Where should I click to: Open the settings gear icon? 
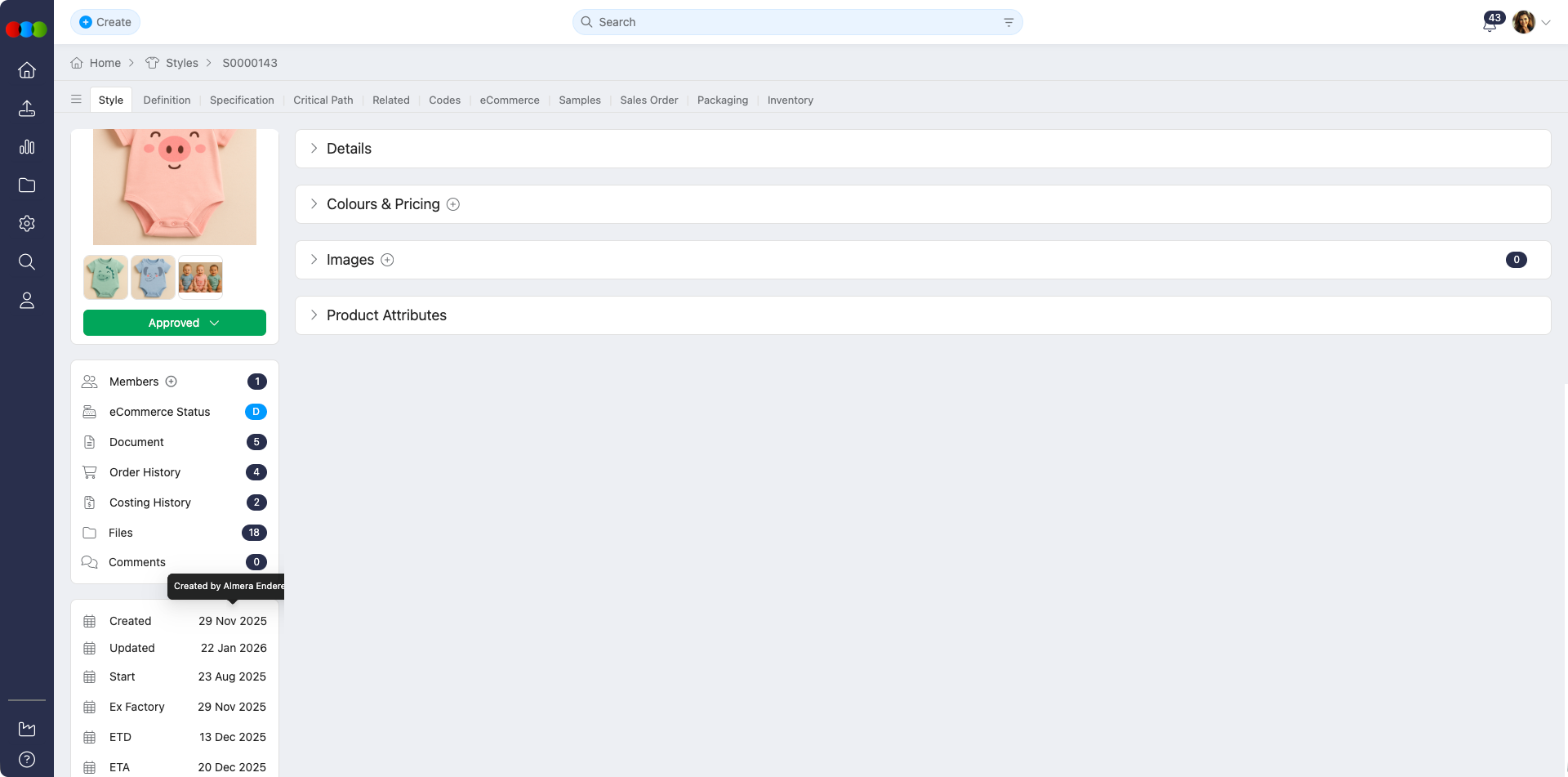[27, 224]
